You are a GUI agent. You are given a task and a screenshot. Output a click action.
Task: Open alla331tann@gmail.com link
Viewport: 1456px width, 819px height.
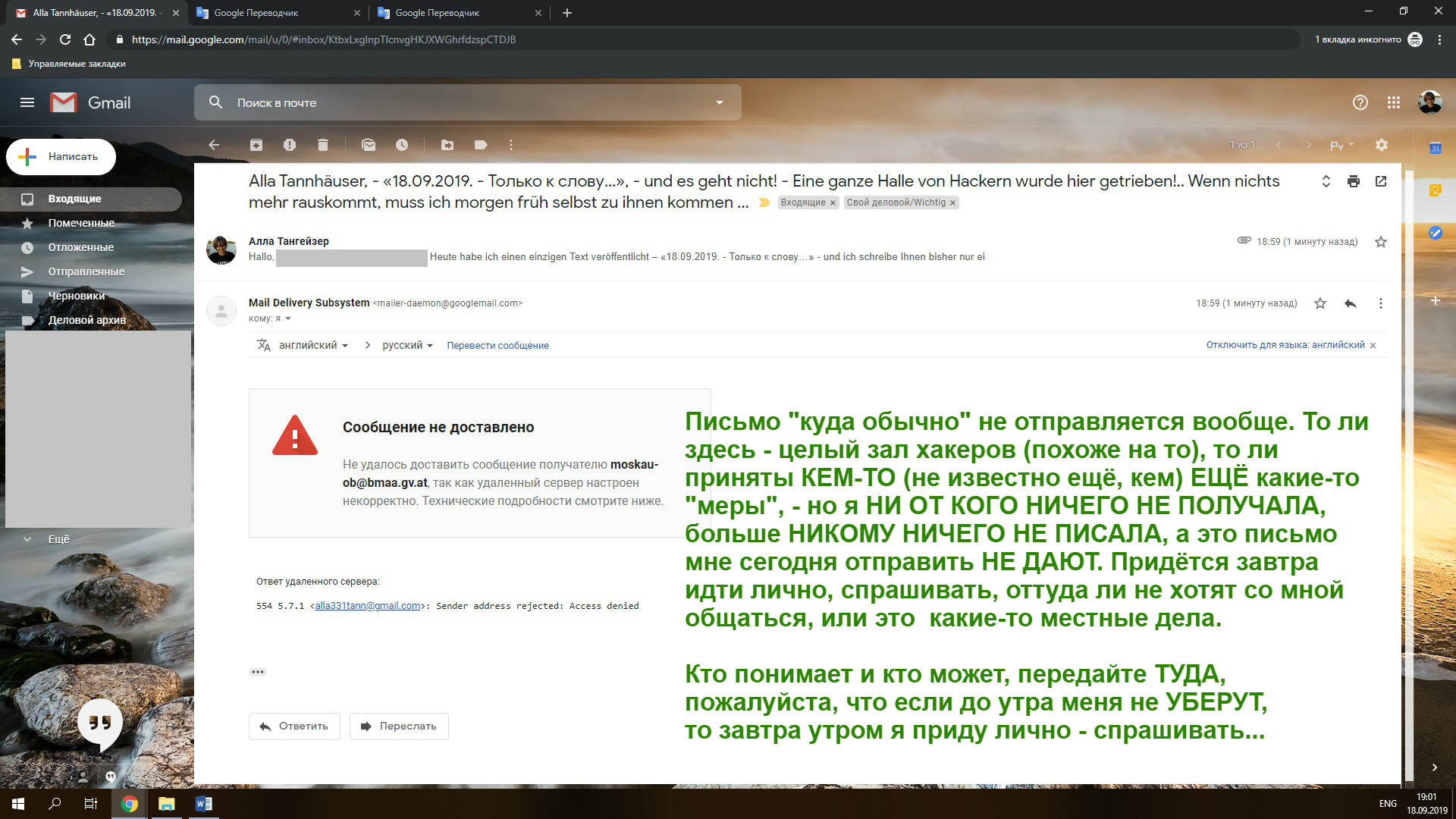[368, 606]
